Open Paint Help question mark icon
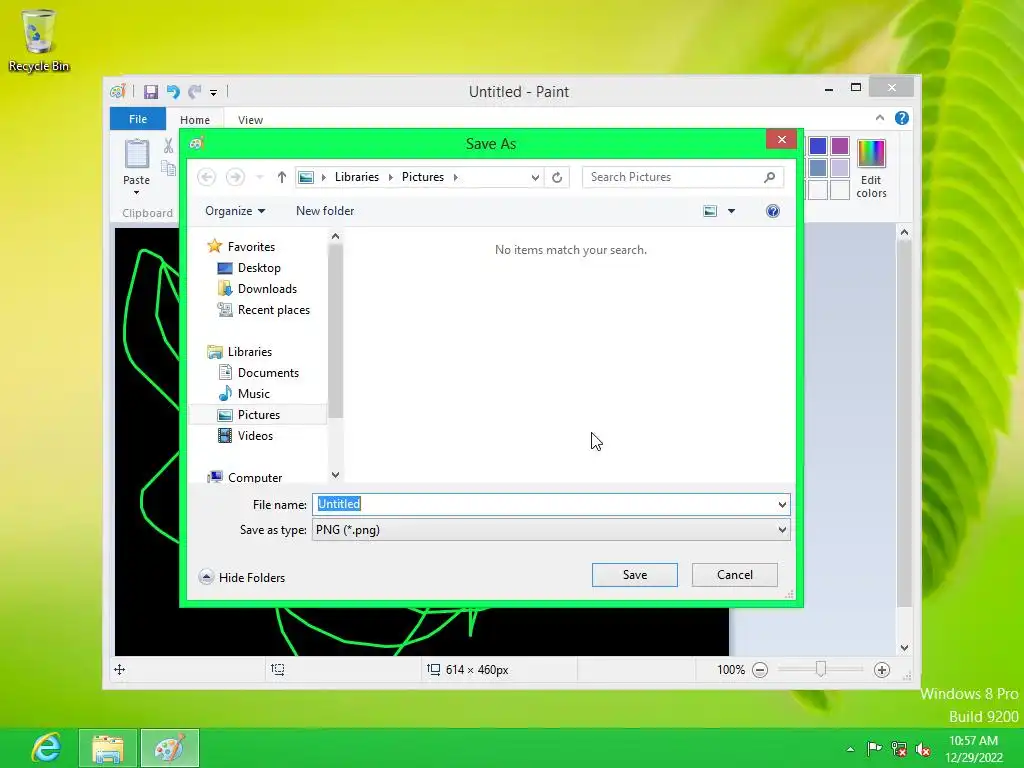The image size is (1024, 768). (x=902, y=118)
